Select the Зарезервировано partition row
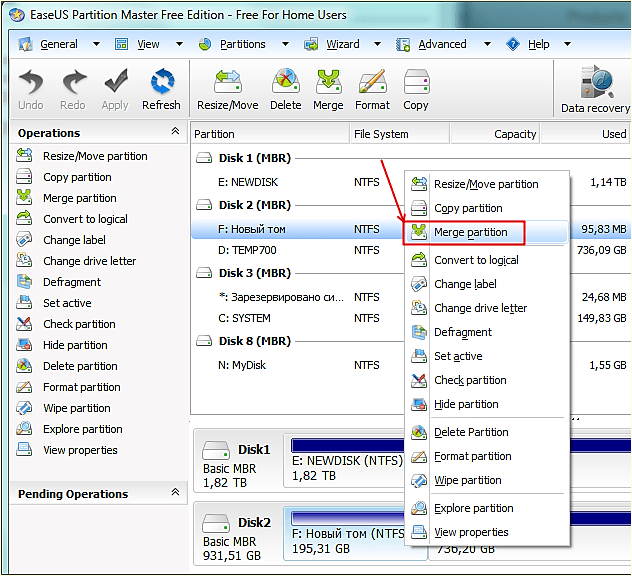 pos(298,297)
